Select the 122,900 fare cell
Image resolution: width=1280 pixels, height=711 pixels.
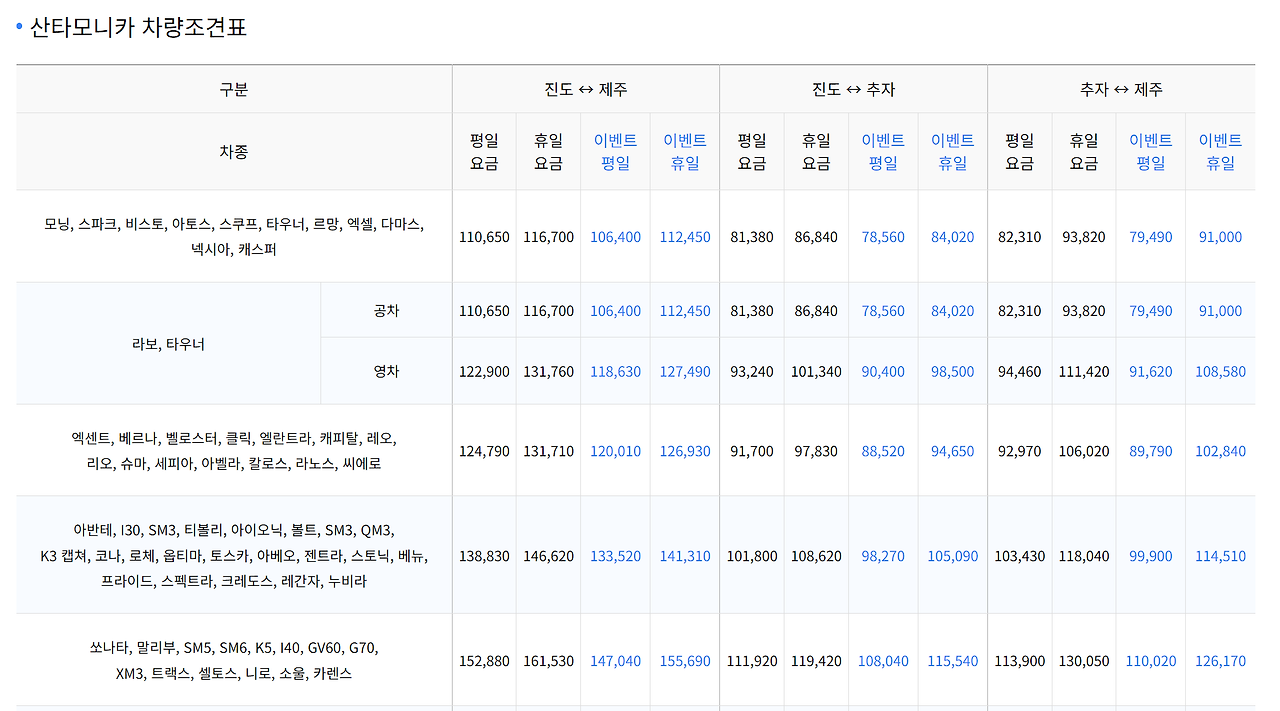click(484, 371)
